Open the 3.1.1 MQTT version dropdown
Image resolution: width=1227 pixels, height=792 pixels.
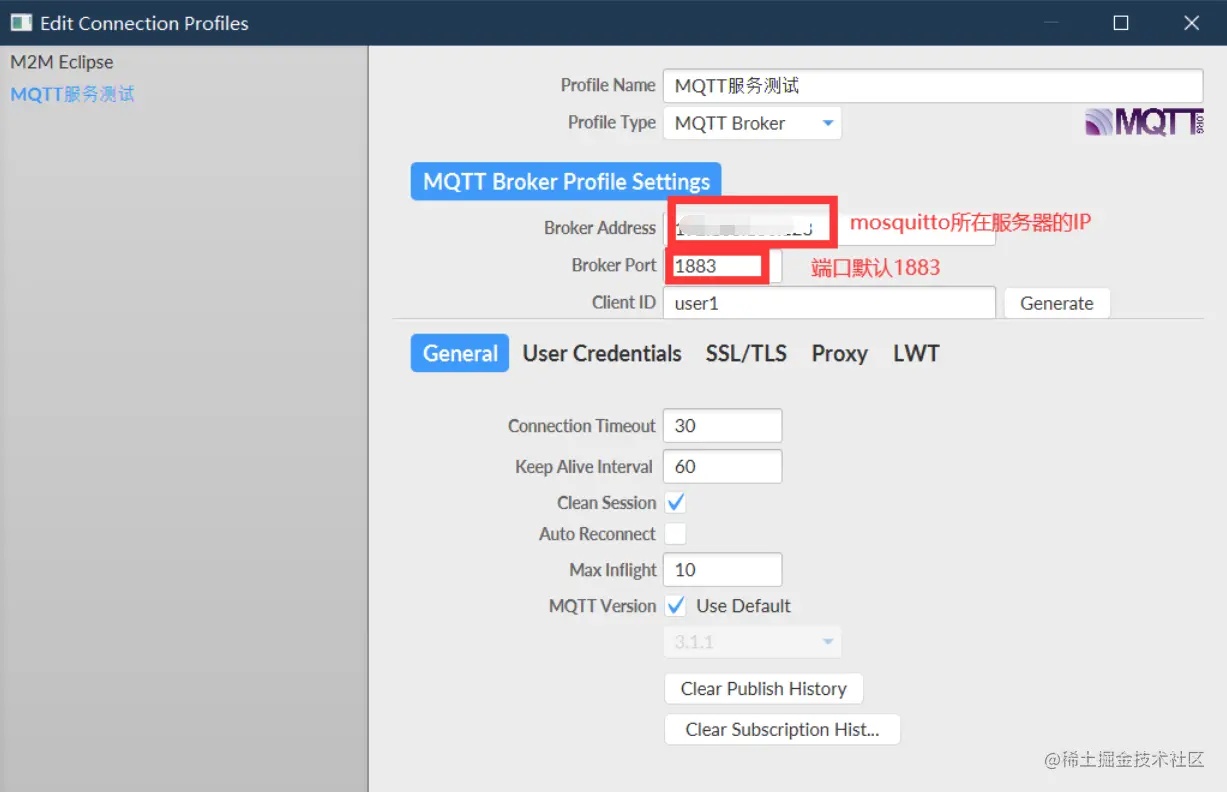(x=752, y=642)
